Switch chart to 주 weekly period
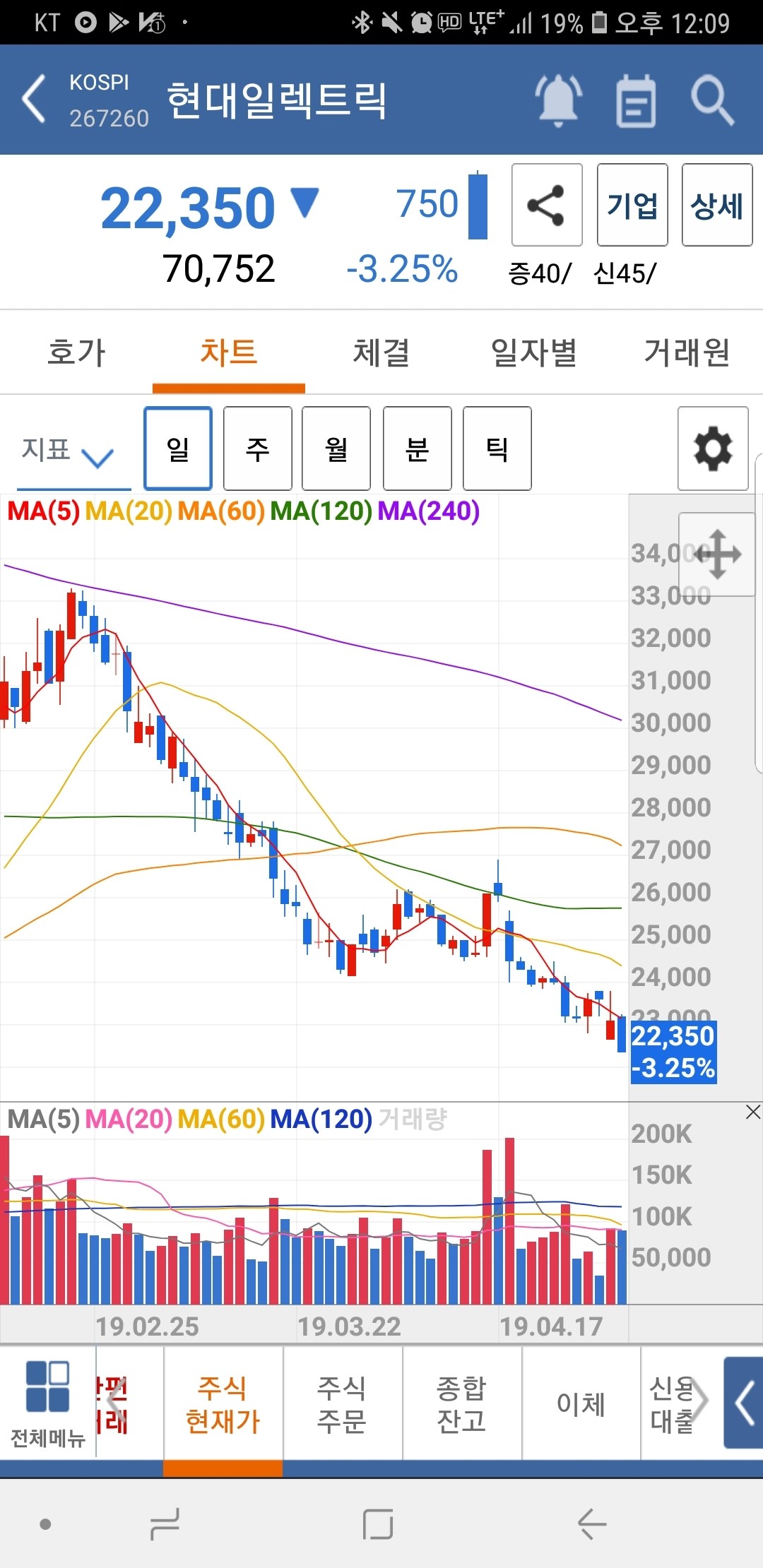The height and width of the screenshot is (1568, 763). click(x=257, y=449)
